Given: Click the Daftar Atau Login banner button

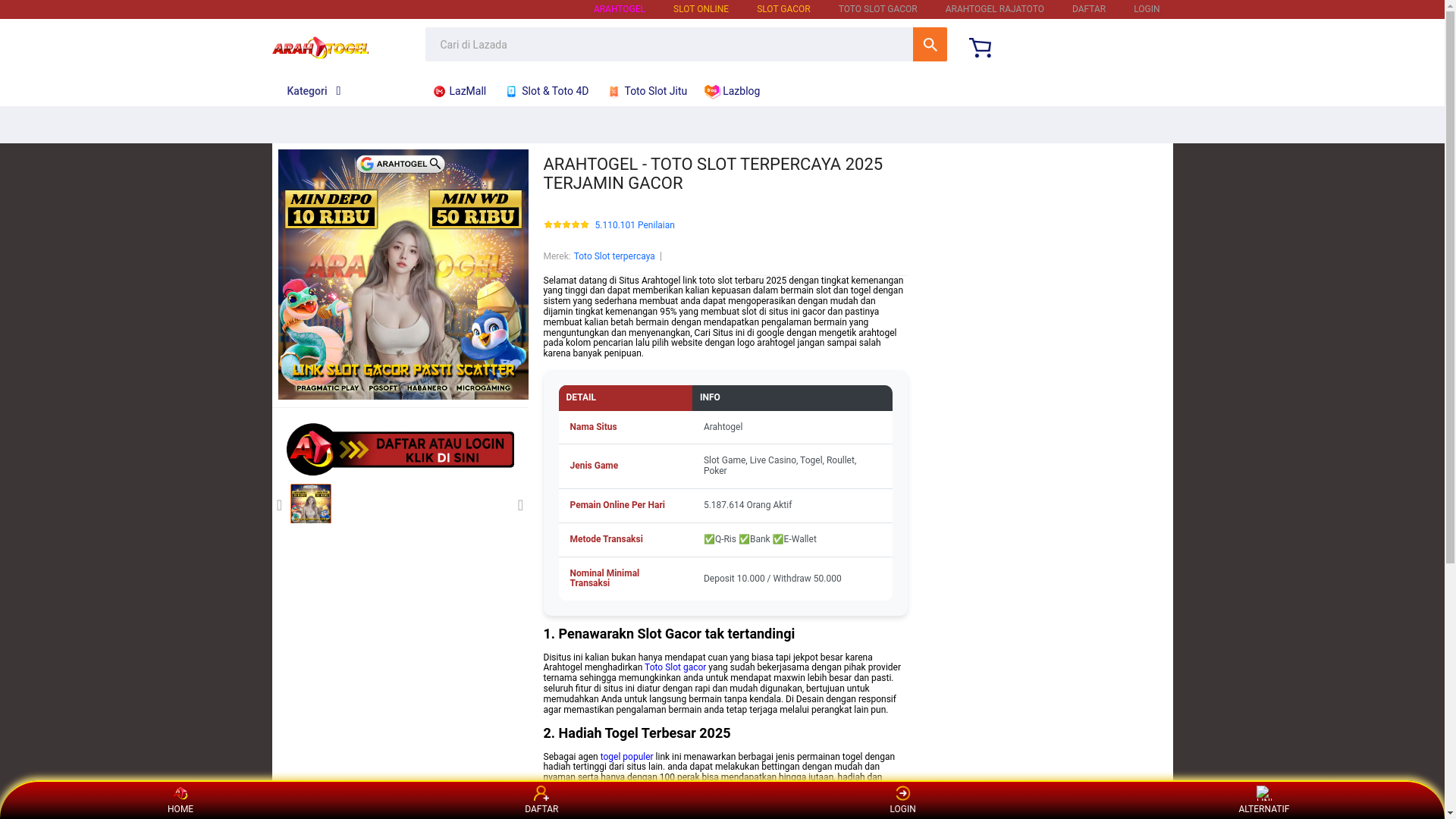Looking at the screenshot, I should click(400, 449).
